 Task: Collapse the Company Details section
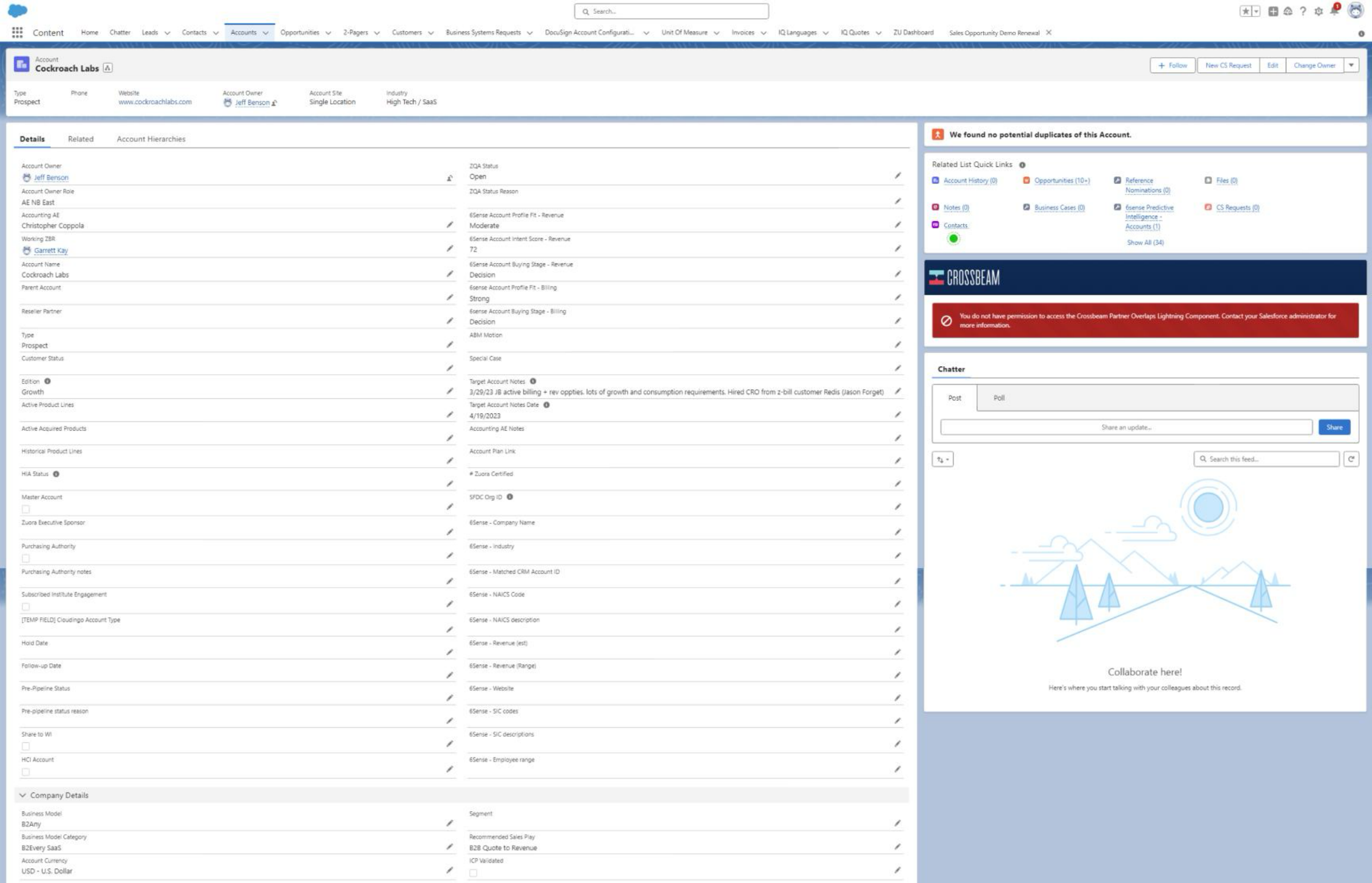pos(22,795)
